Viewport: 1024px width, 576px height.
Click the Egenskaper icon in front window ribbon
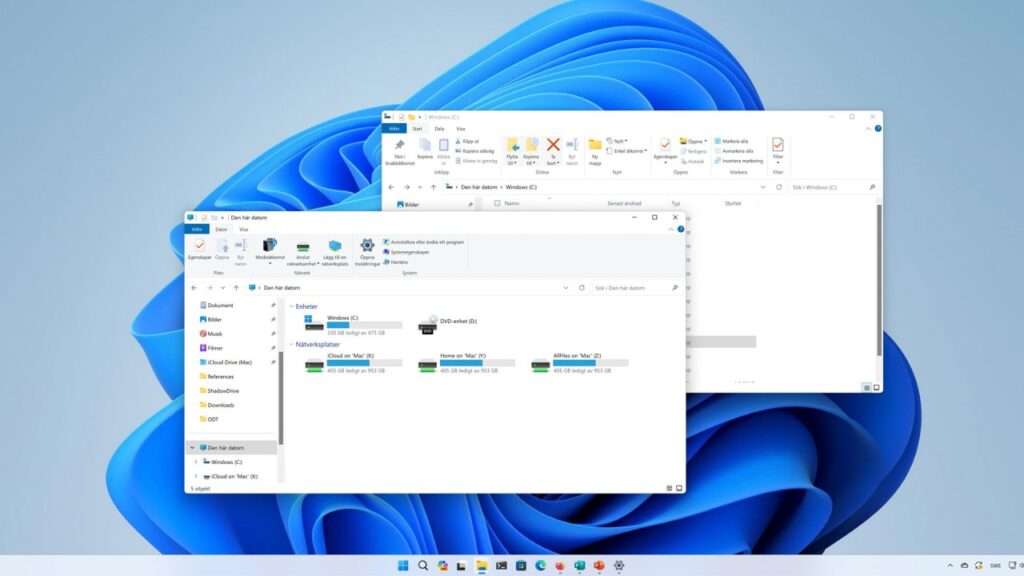tap(200, 246)
